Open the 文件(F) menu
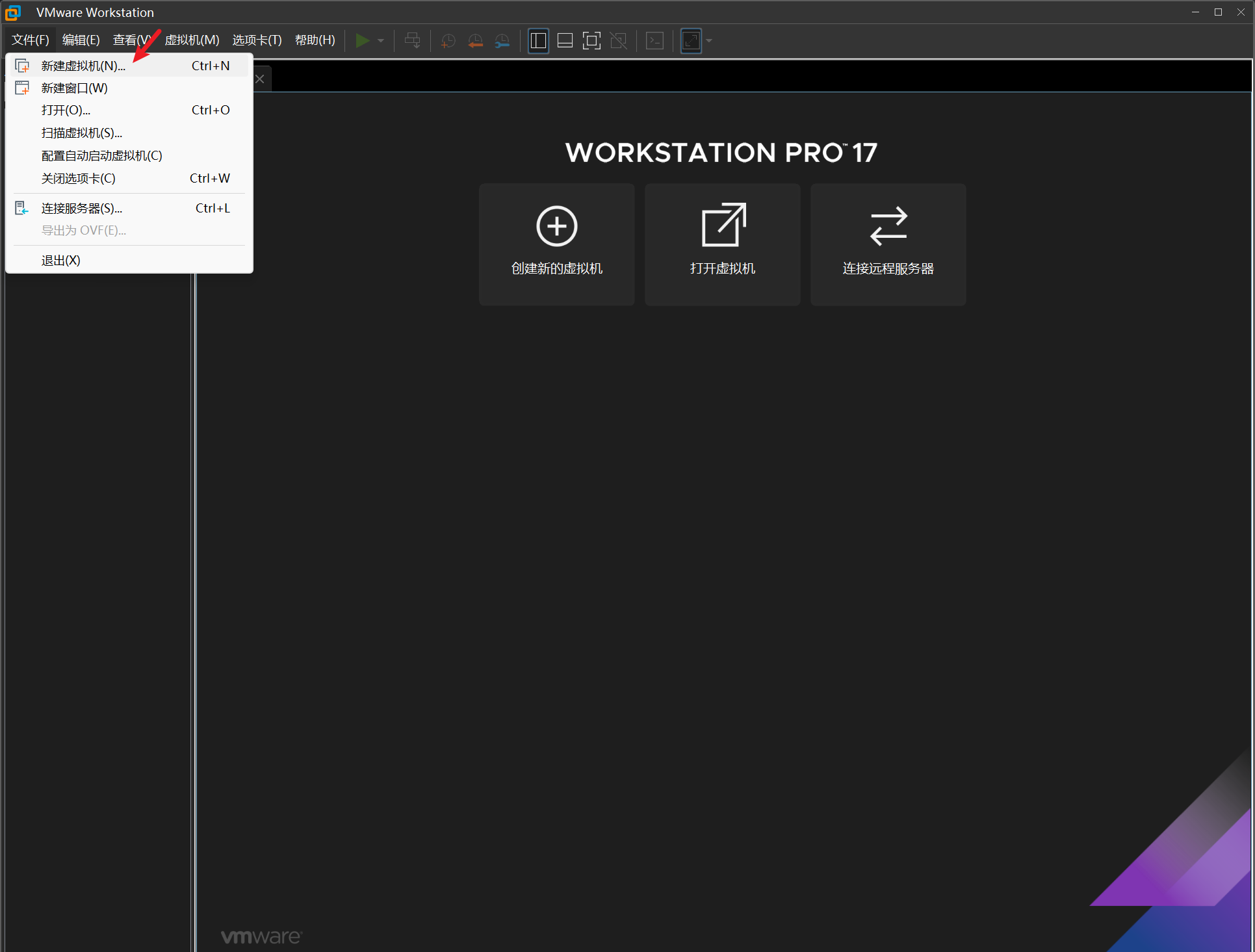 31,40
